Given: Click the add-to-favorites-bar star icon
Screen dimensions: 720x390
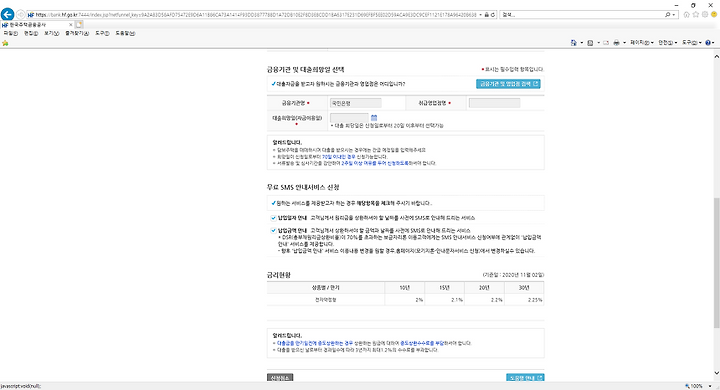Looking at the screenshot, I should click(x=5, y=43).
